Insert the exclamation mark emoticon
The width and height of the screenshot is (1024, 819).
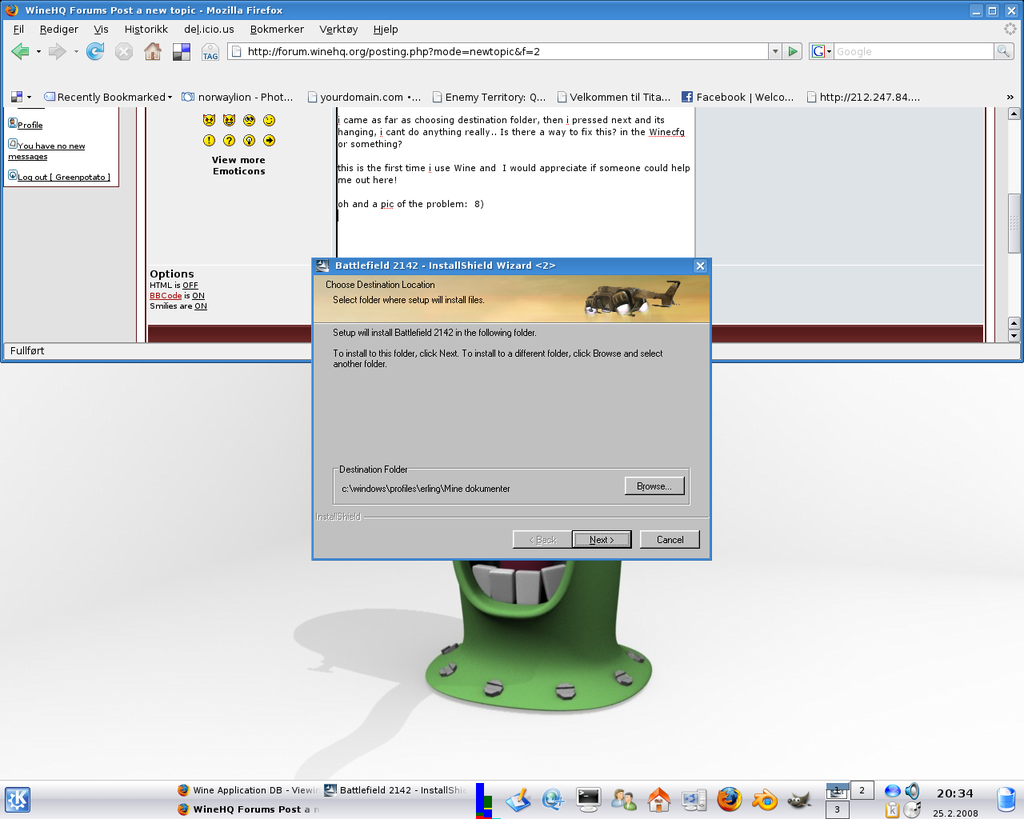[209, 140]
